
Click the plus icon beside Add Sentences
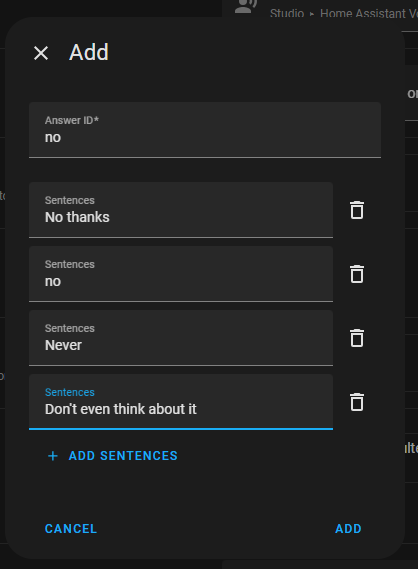pos(53,456)
